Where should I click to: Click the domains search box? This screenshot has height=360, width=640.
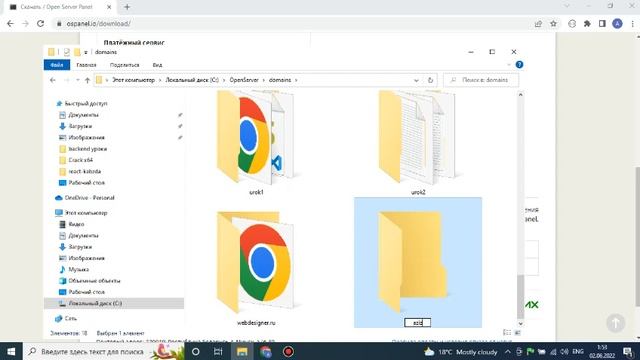481,80
